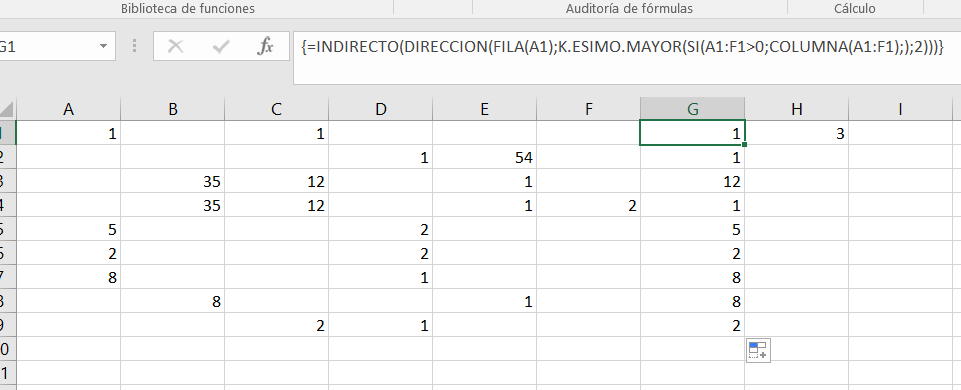Click the Biblioteca de funciones group label
Screen dimensions: 961x390
pyautogui.click(x=188, y=9)
